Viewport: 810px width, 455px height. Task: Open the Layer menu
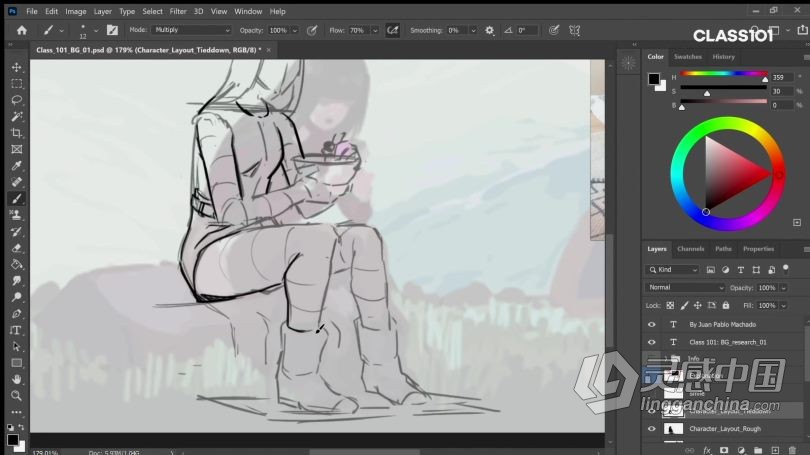102,11
